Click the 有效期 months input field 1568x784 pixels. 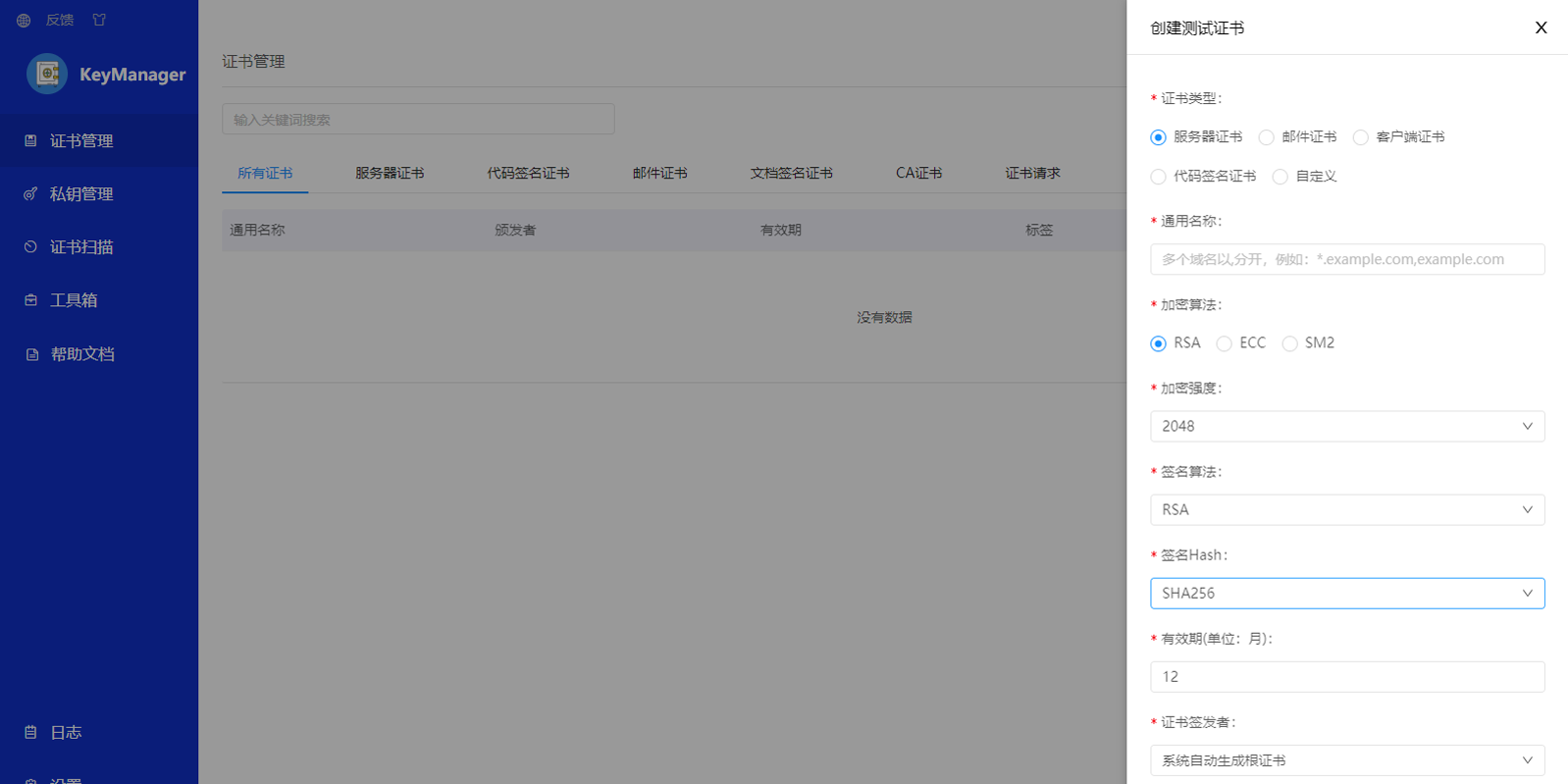[1347, 676]
